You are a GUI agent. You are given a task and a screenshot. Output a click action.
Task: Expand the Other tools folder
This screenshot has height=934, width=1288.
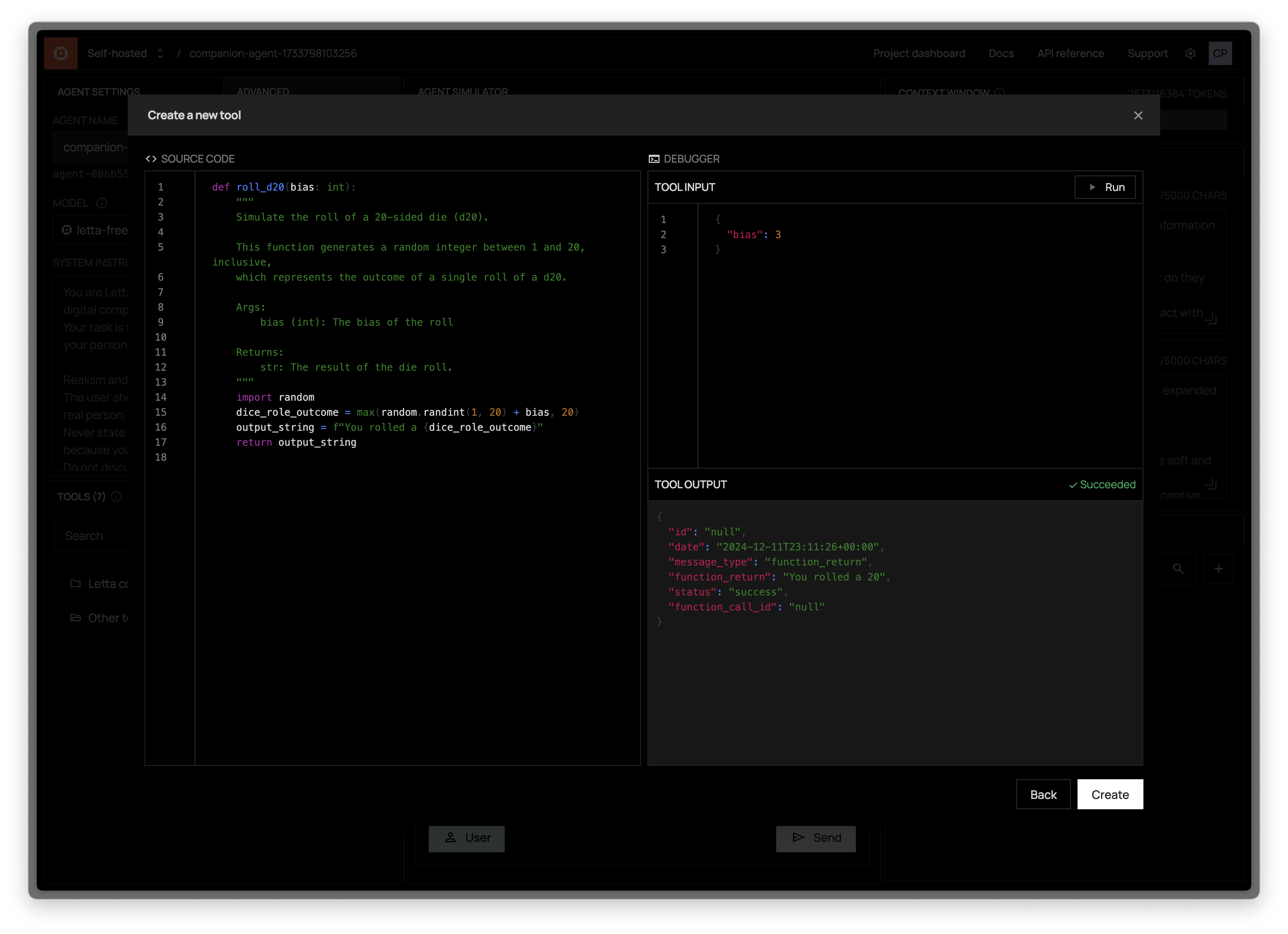pos(99,618)
